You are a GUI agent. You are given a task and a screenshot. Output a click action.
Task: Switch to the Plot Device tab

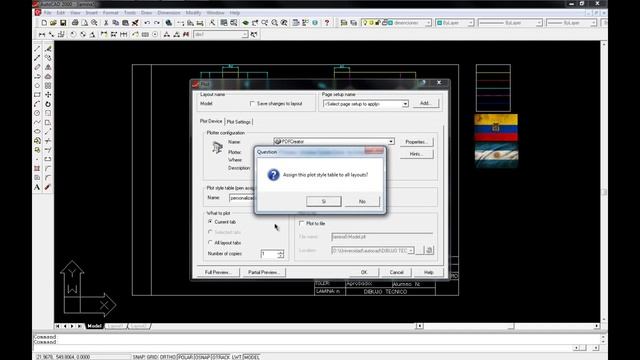pos(211,121)
